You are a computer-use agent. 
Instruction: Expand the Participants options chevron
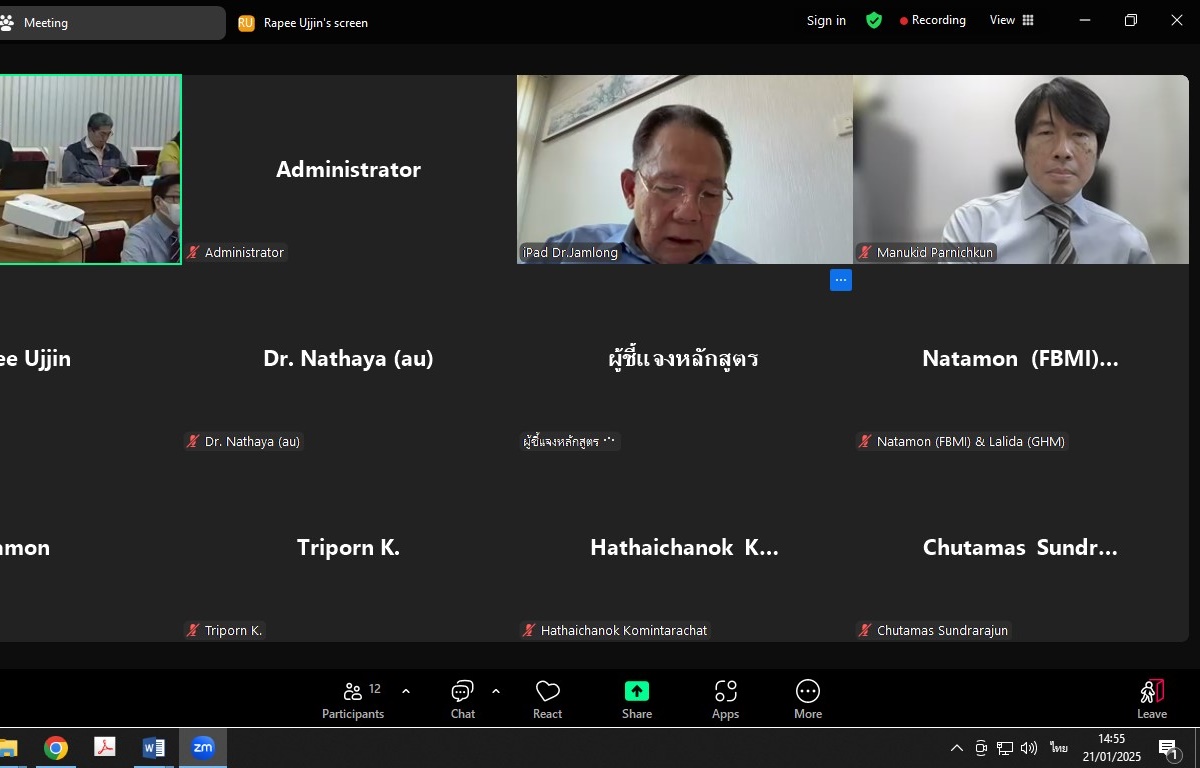coord(406,691)
